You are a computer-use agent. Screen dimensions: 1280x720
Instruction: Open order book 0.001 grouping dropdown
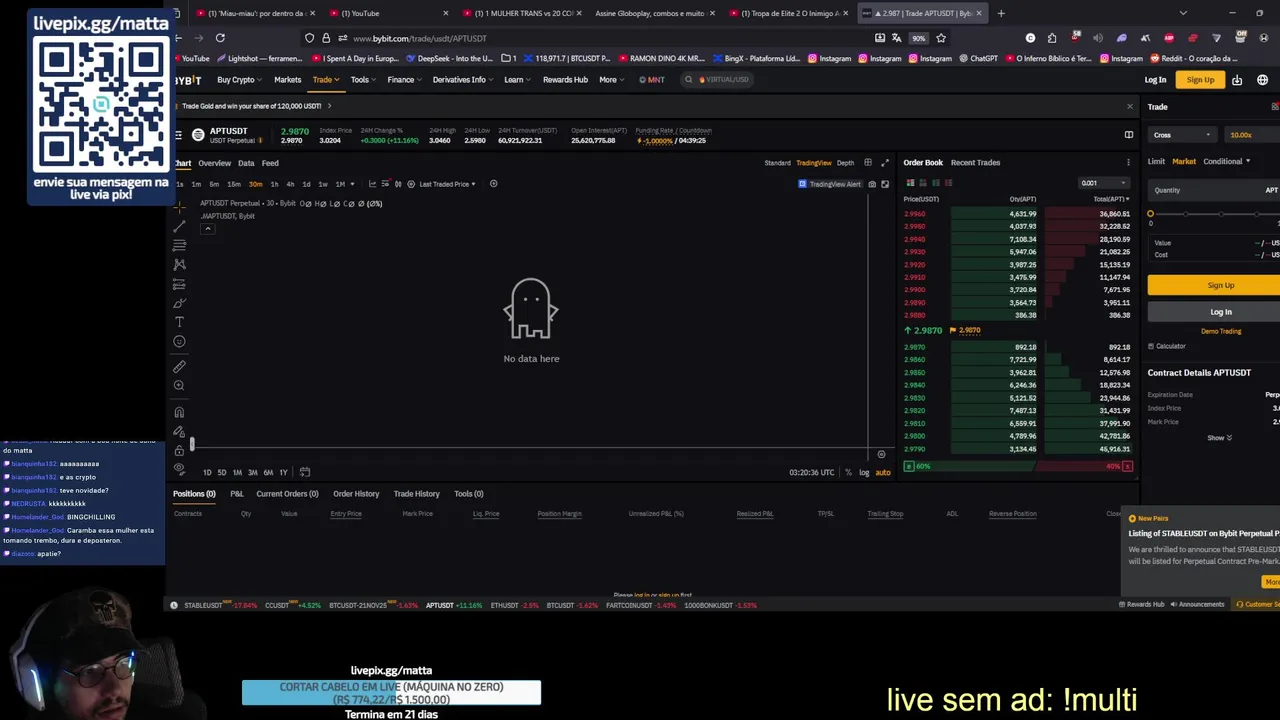1104,183
